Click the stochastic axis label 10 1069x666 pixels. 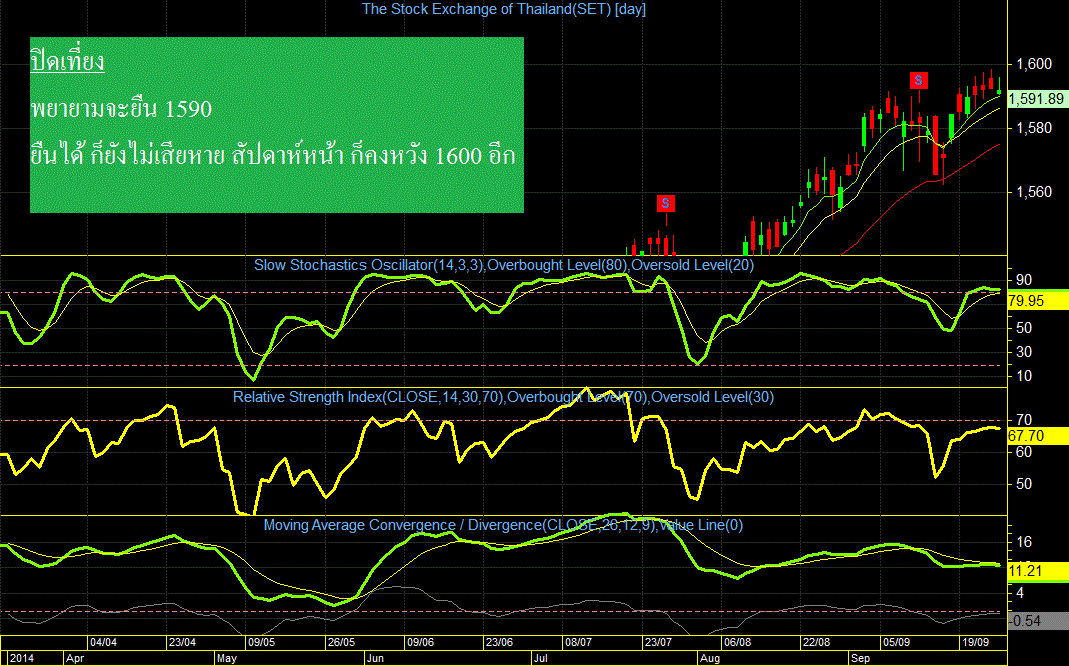click(1024, 376)
